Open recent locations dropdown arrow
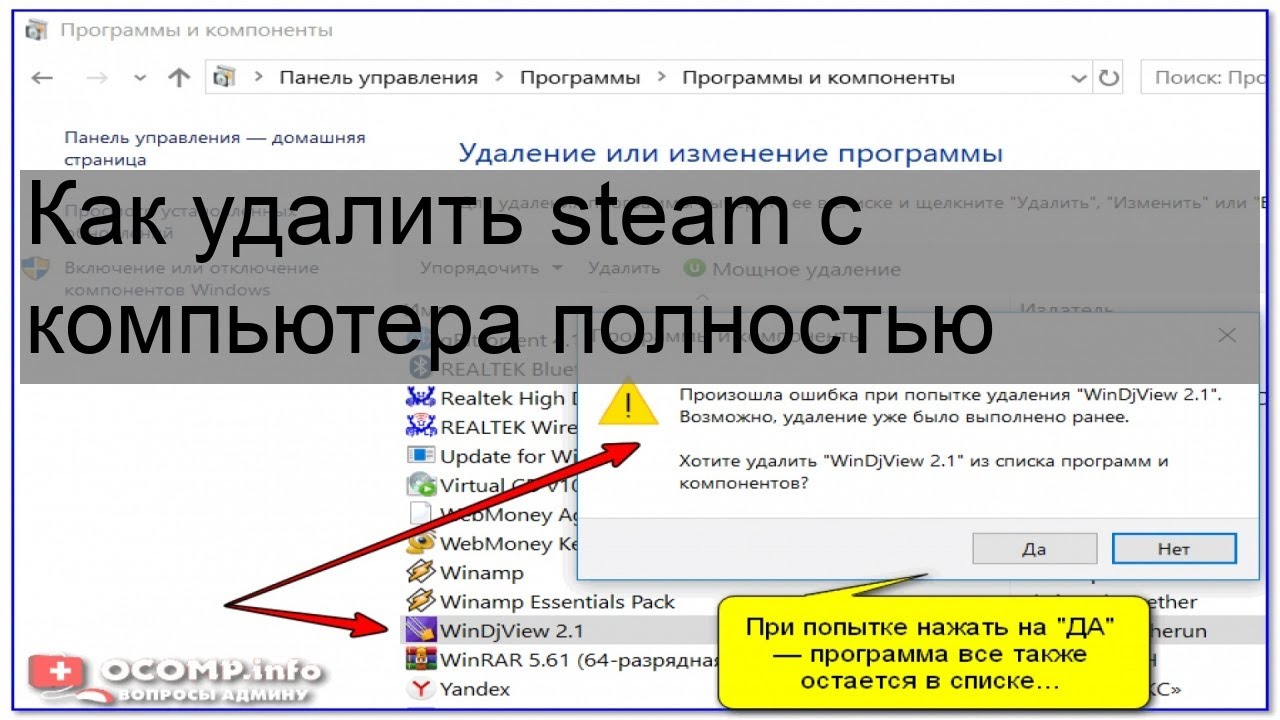 140,78
